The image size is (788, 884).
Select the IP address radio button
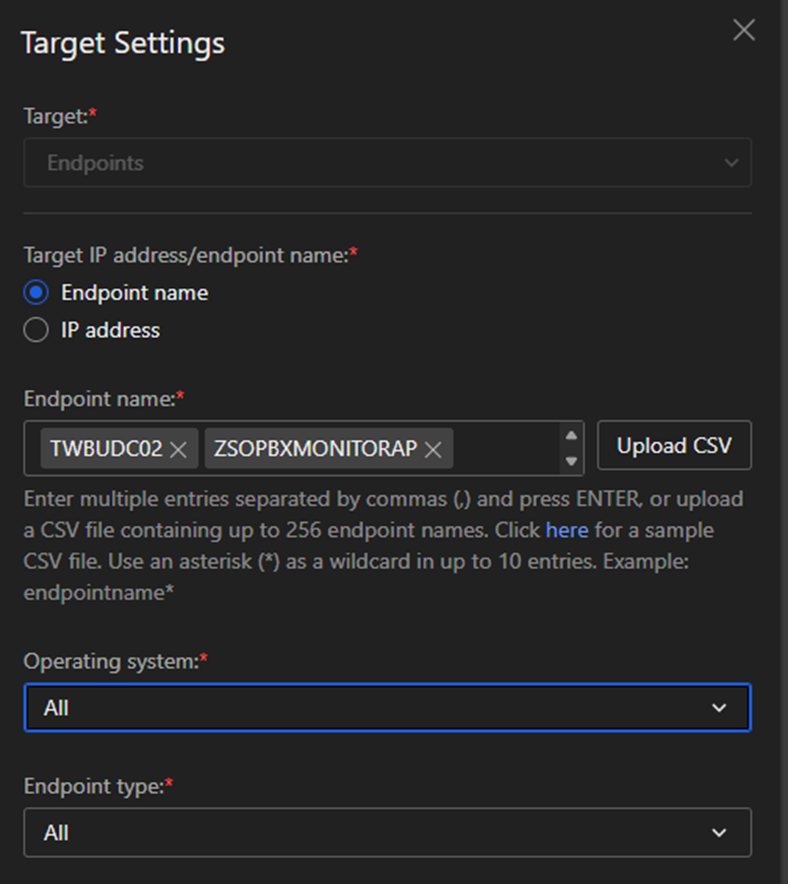click(x=36, y=330)
